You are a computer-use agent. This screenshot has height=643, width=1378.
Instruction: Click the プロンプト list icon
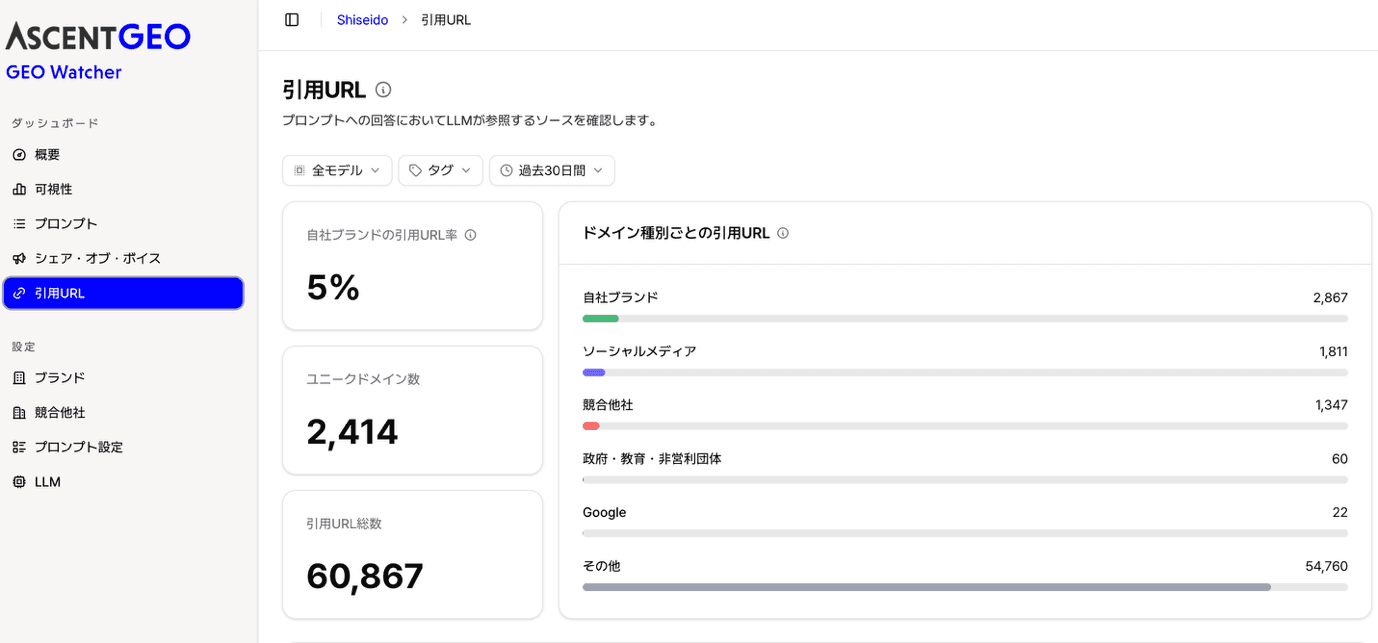[x=19, y=224]
